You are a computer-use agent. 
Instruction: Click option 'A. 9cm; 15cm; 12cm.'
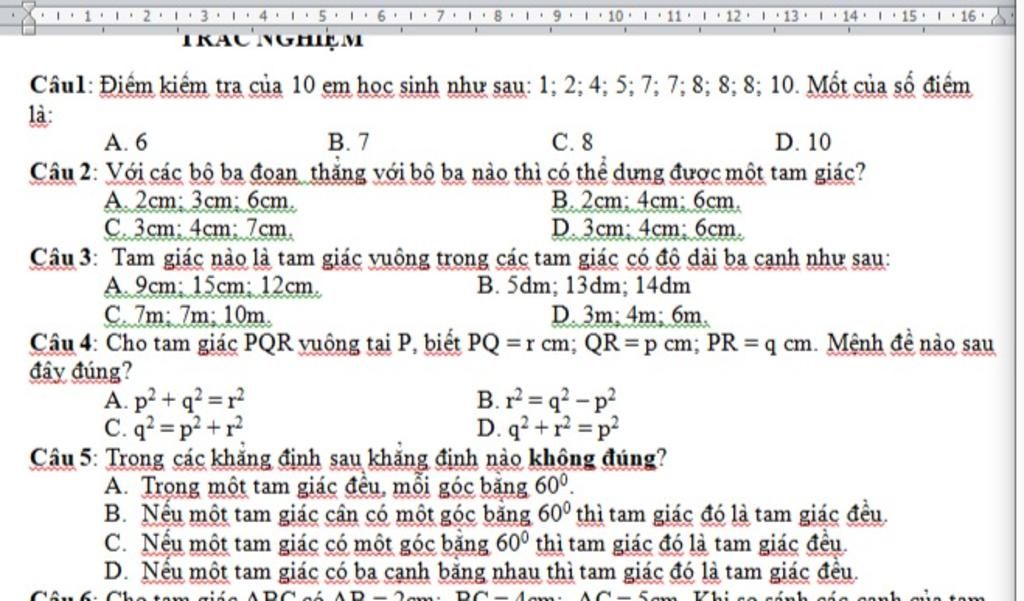click(212, 285)
